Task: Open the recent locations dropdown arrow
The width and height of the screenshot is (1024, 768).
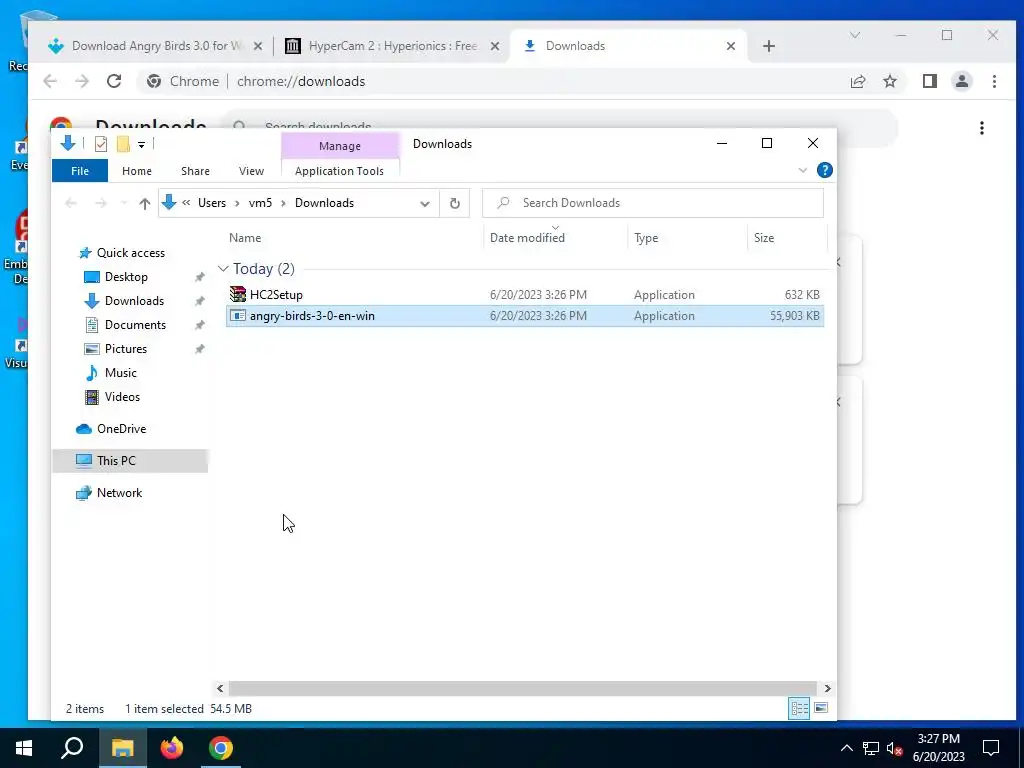Action: [124, 203]
